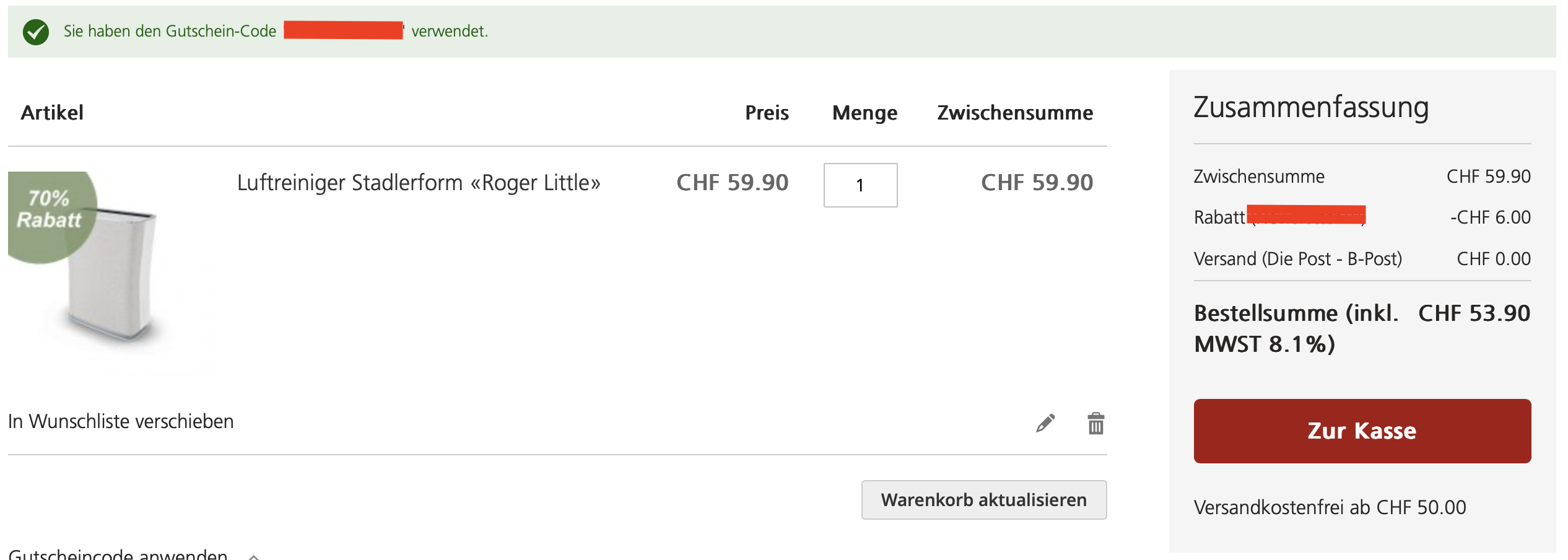Click the pencil edit icon for the item
The image size is (1568, 560).
(x=1045, y=424)
